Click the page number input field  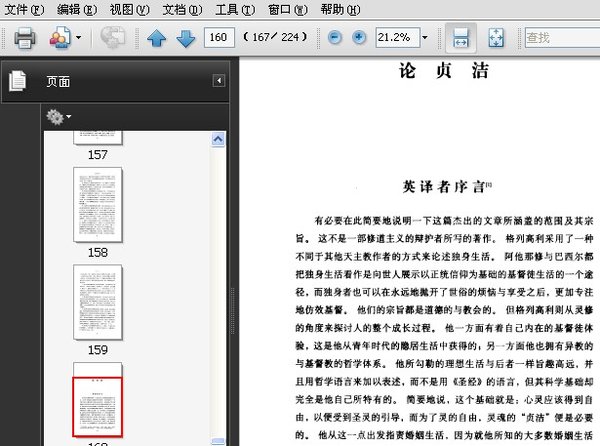point(218,38)
